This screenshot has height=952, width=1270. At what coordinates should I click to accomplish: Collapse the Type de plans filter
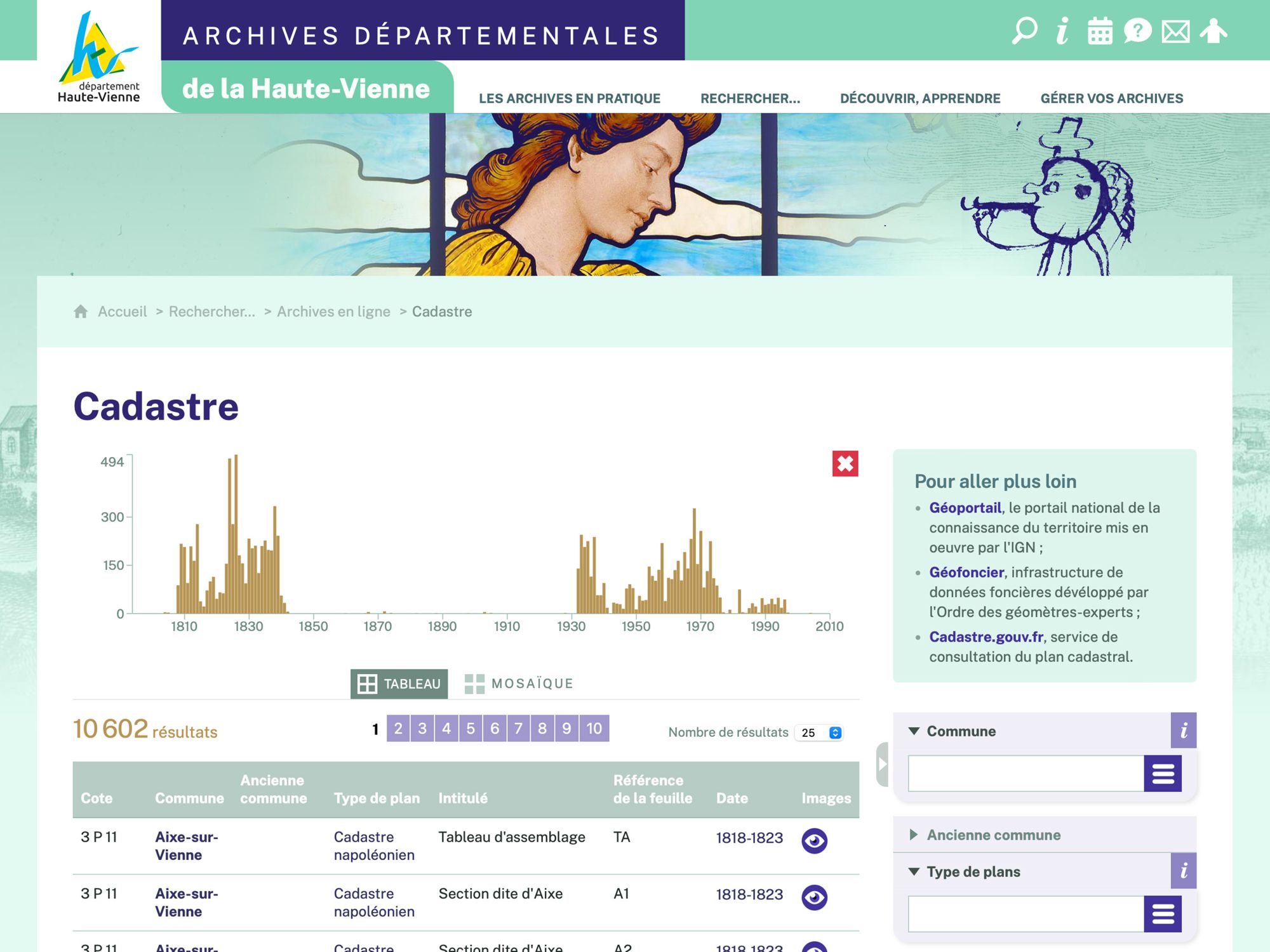(x=973, y=871)
